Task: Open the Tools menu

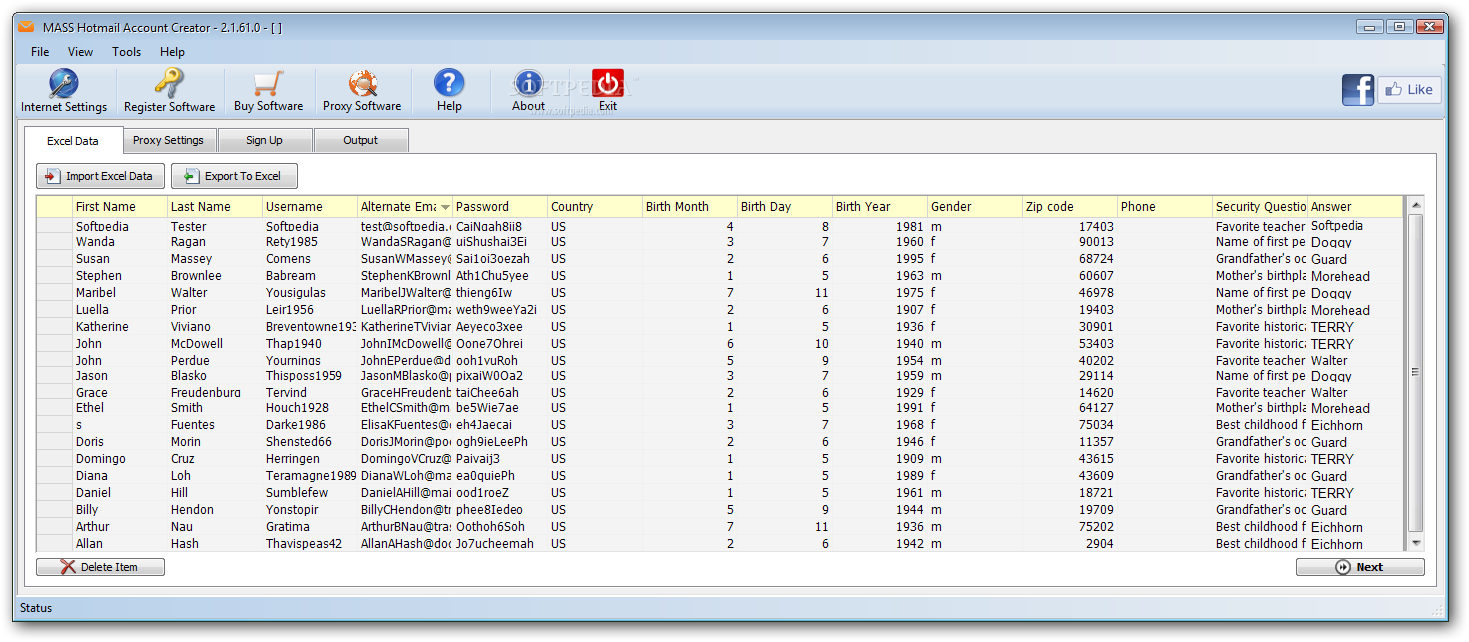Action: coord(127,52)
